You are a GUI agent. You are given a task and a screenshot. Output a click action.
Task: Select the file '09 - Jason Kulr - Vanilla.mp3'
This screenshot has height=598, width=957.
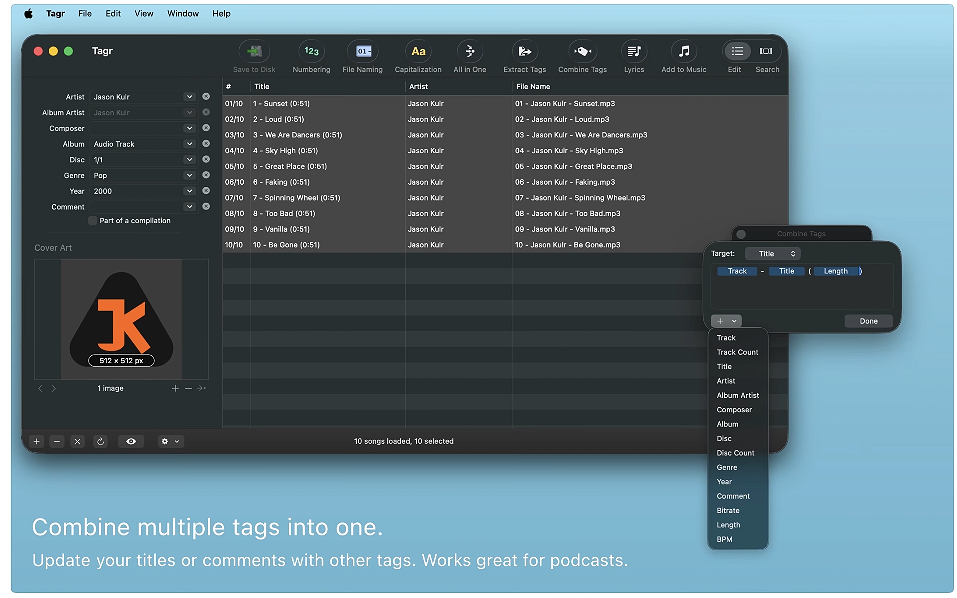click(x=565, y=229)
